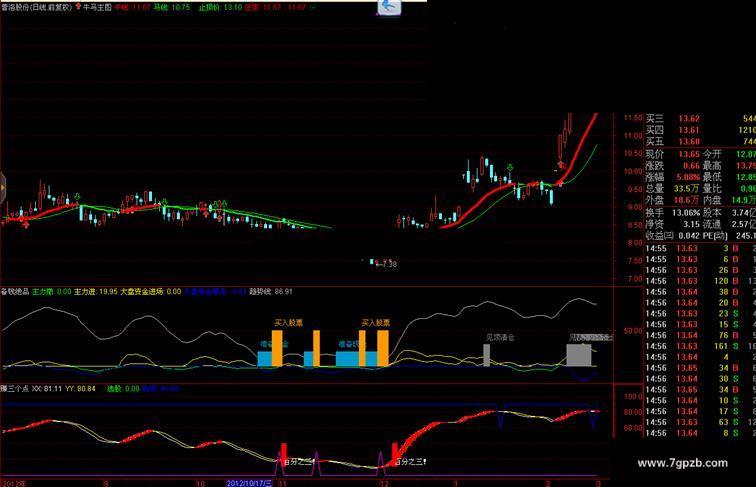This screenshot has width=756, height=487.
Task: Click the 最低 low price field
Action: [729, 177]
